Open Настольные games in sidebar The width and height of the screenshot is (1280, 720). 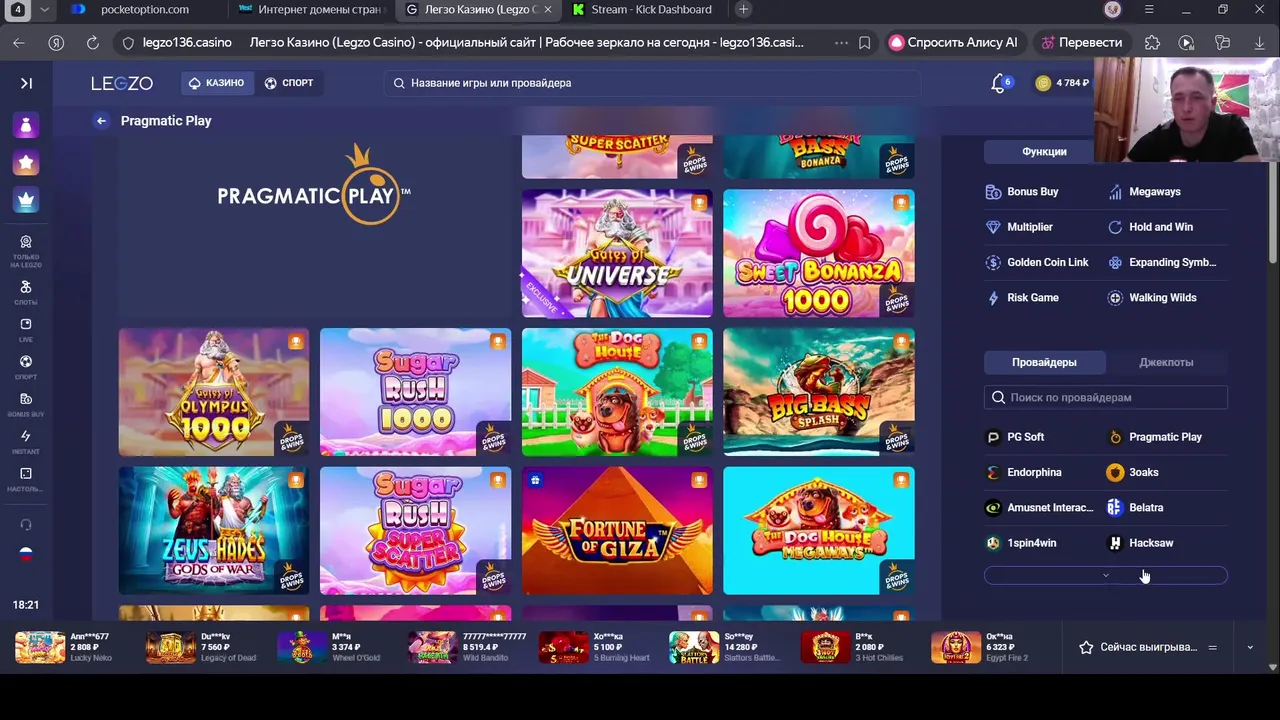tap(26, 480)
